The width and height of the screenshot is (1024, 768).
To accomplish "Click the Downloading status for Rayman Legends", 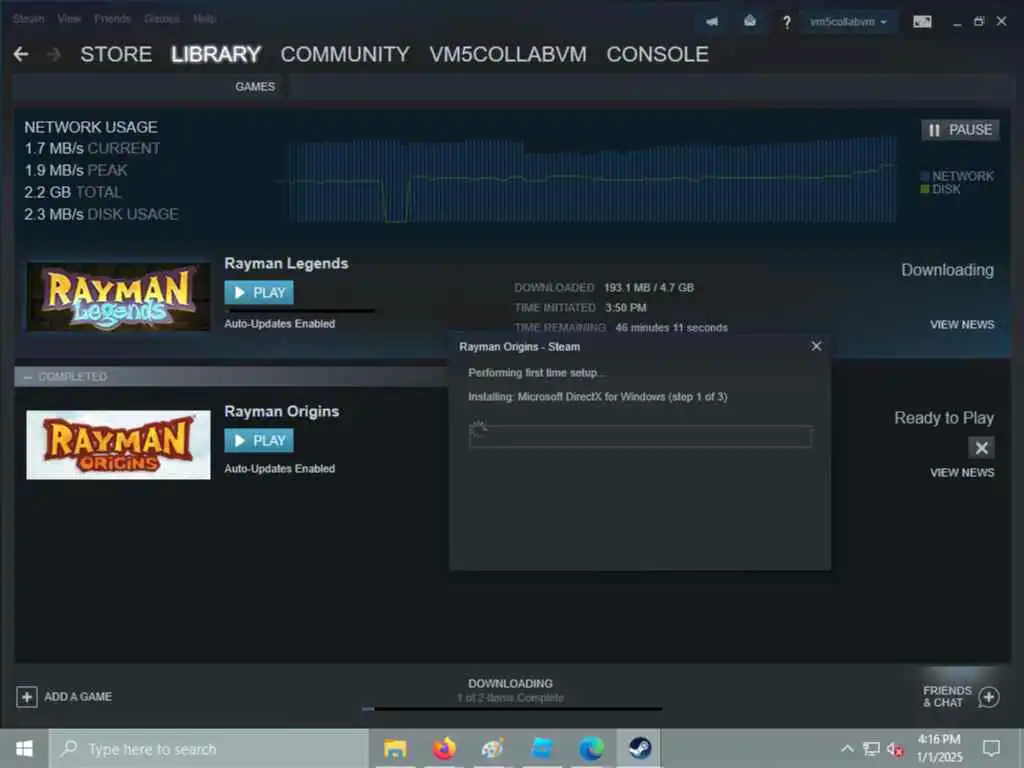I will [x=948, y=270].
